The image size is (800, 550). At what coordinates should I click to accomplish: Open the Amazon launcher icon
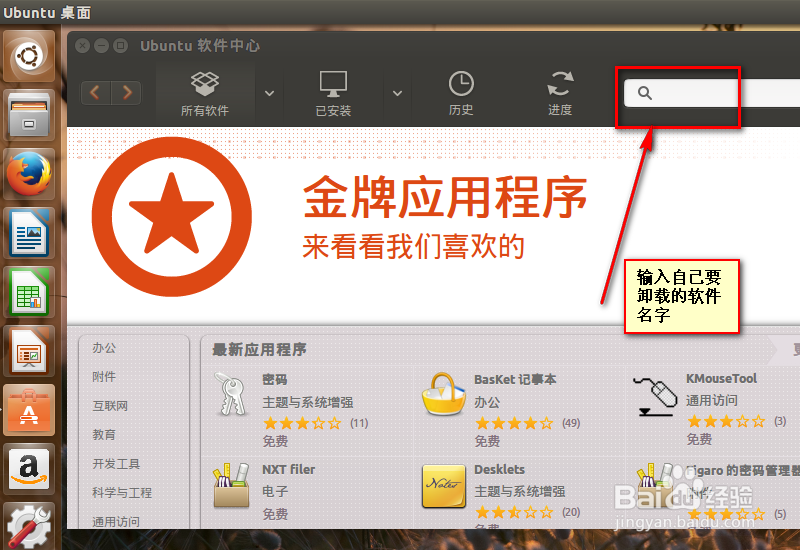coord(29,469)
